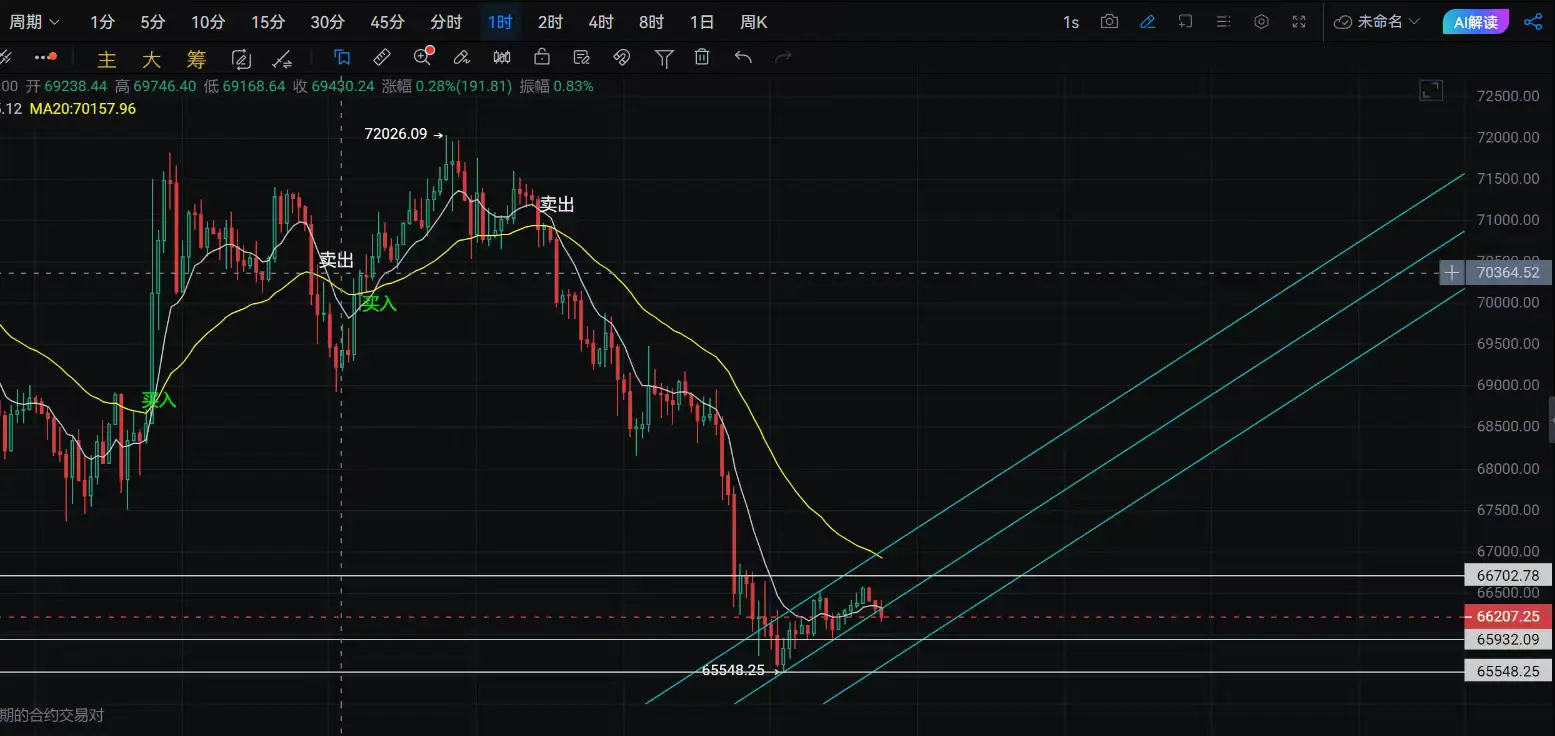Toggle the 大 indicator
Image resolution: width=1555 pixels, height=736 pixels.
click(x=151, y=59)
